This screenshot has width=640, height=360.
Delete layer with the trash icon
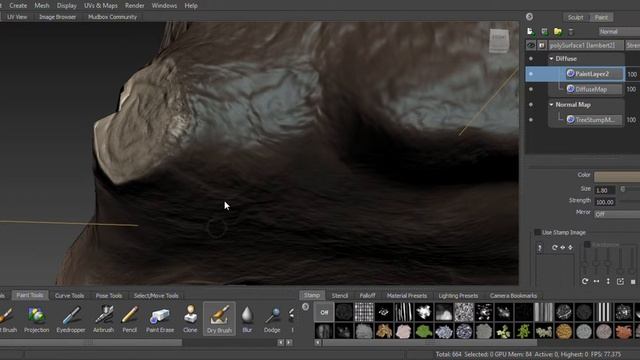571,31
